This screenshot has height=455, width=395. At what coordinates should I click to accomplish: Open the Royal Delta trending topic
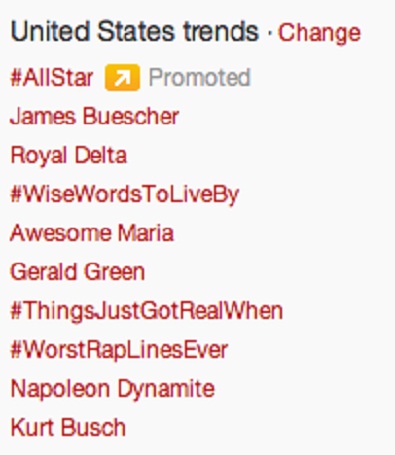coord(69,156)
